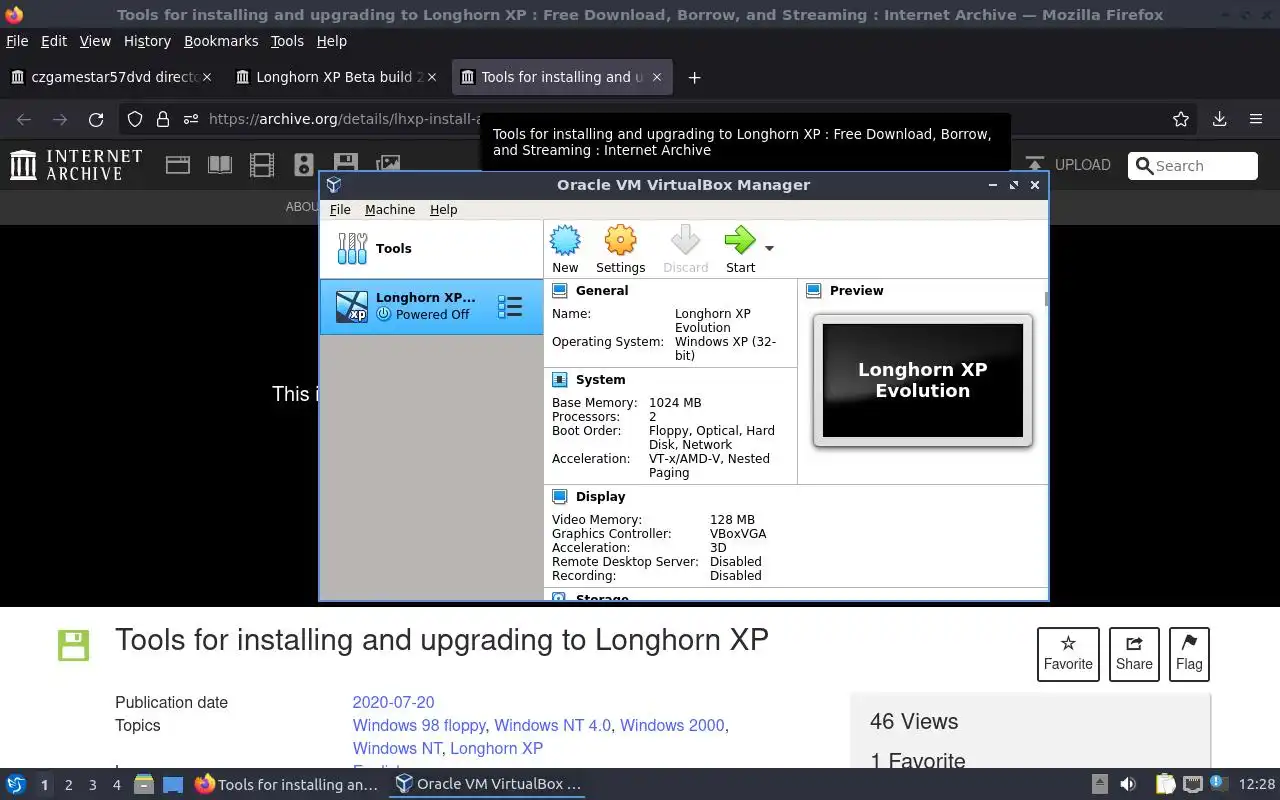Close the czgamestar57dvd tab
The height and width of the screenshot is (800, 1280).
(x=208, y=77)
